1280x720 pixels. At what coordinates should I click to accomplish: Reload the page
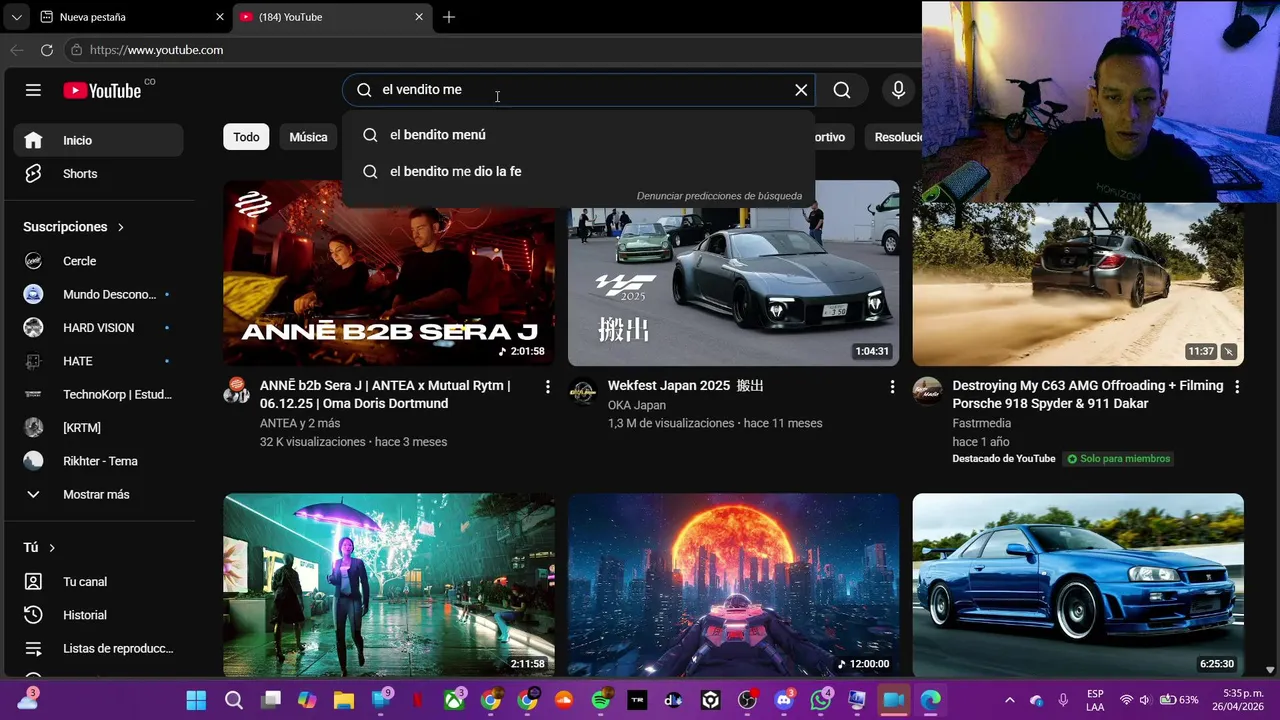point(47,50)
